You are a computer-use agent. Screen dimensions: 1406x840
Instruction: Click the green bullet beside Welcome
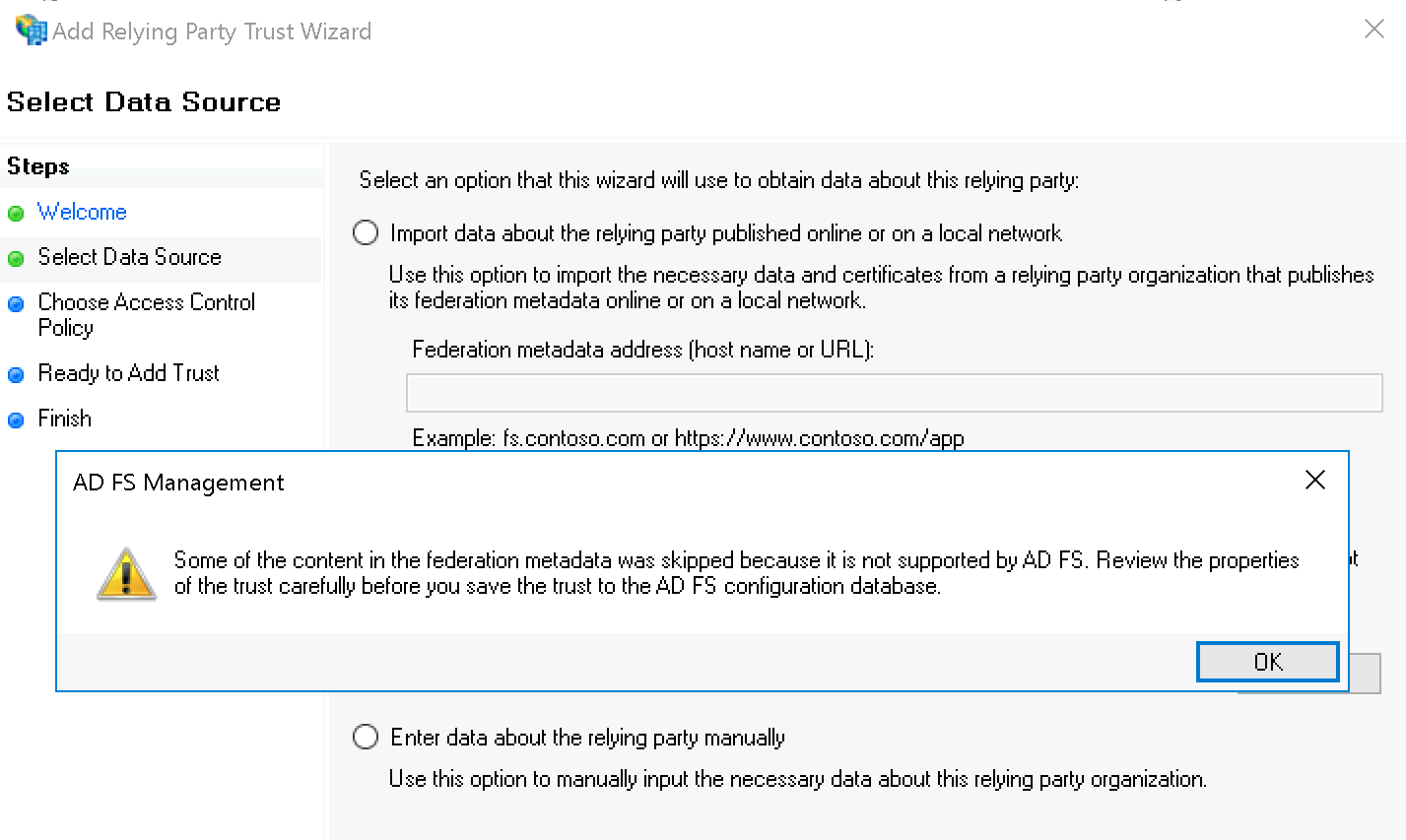click(16, 214)
